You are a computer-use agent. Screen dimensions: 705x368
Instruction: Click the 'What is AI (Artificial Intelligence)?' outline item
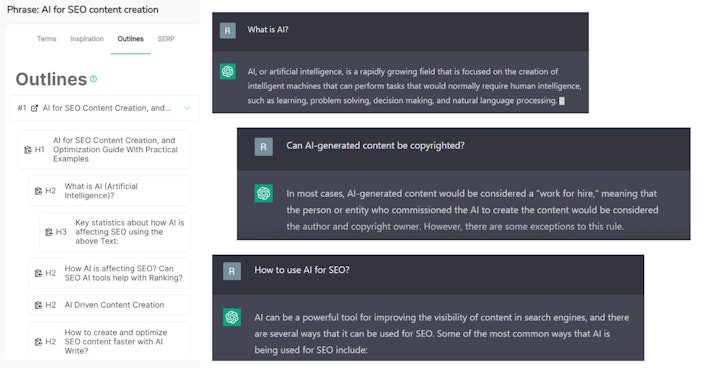click(110, 191)
